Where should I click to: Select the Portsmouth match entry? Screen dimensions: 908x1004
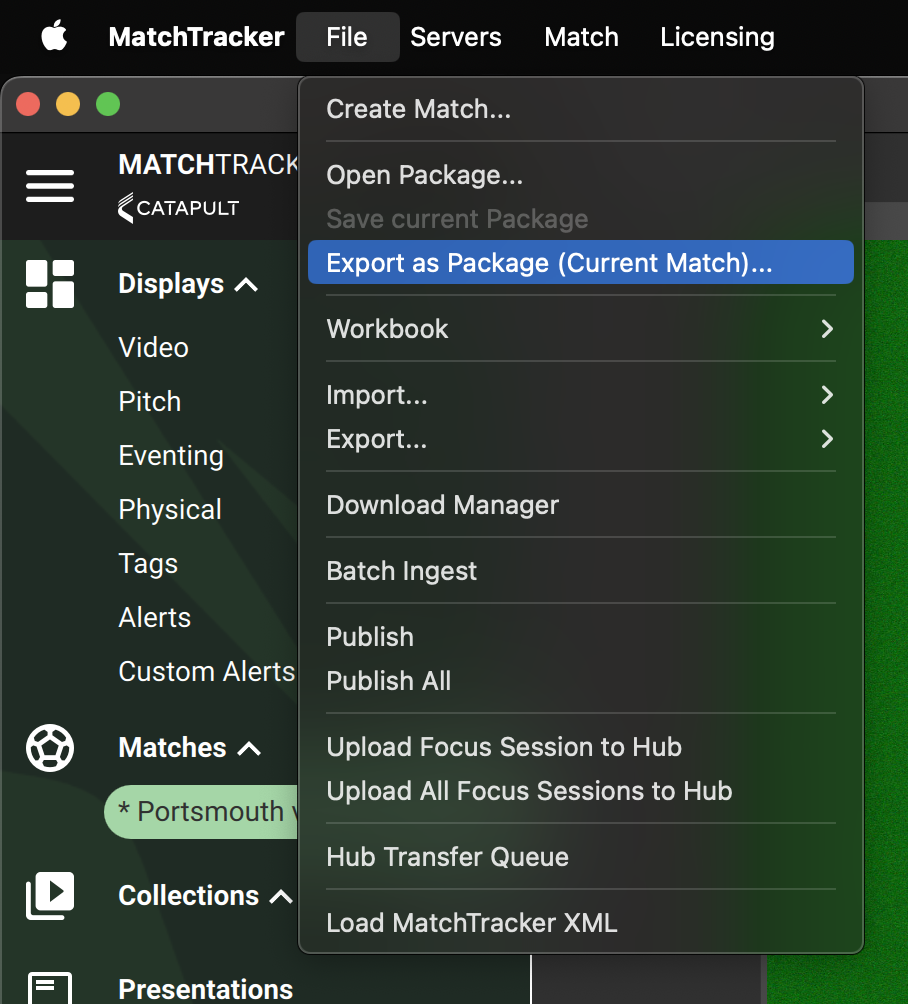tap(202, 812)
